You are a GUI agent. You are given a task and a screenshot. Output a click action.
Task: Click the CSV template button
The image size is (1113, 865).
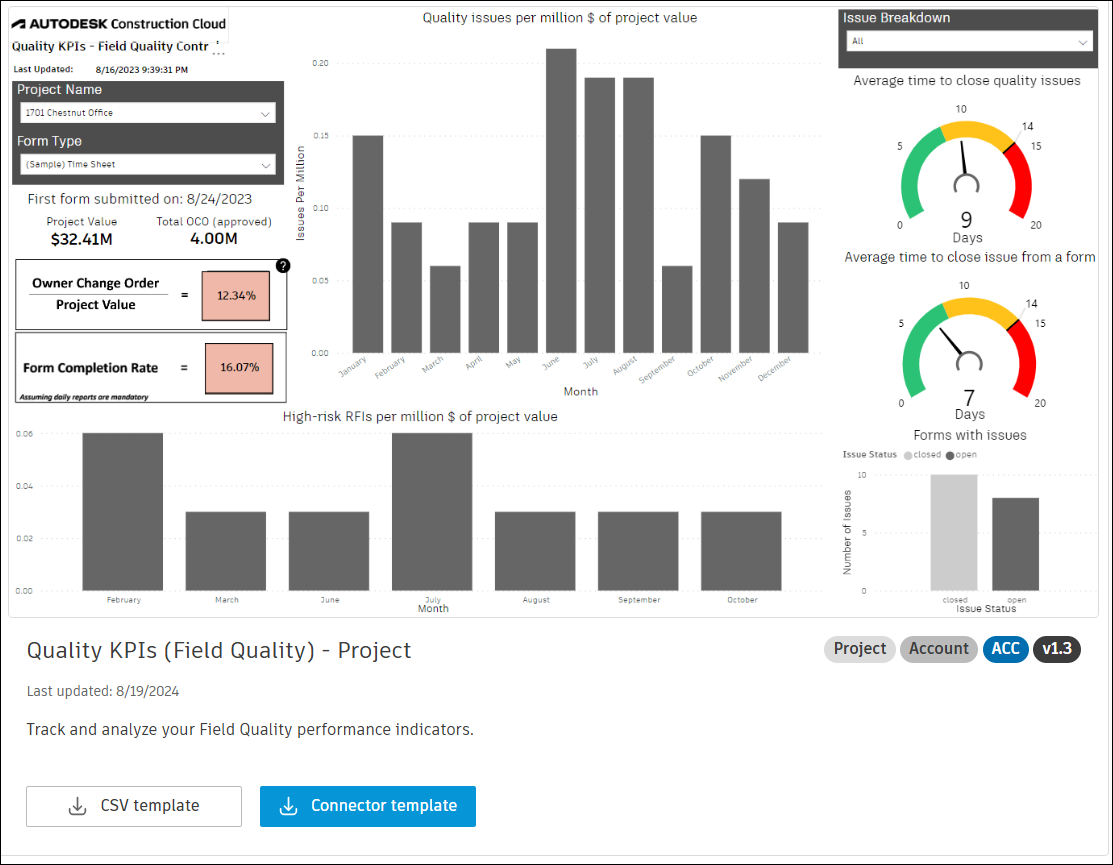point(134,806)
